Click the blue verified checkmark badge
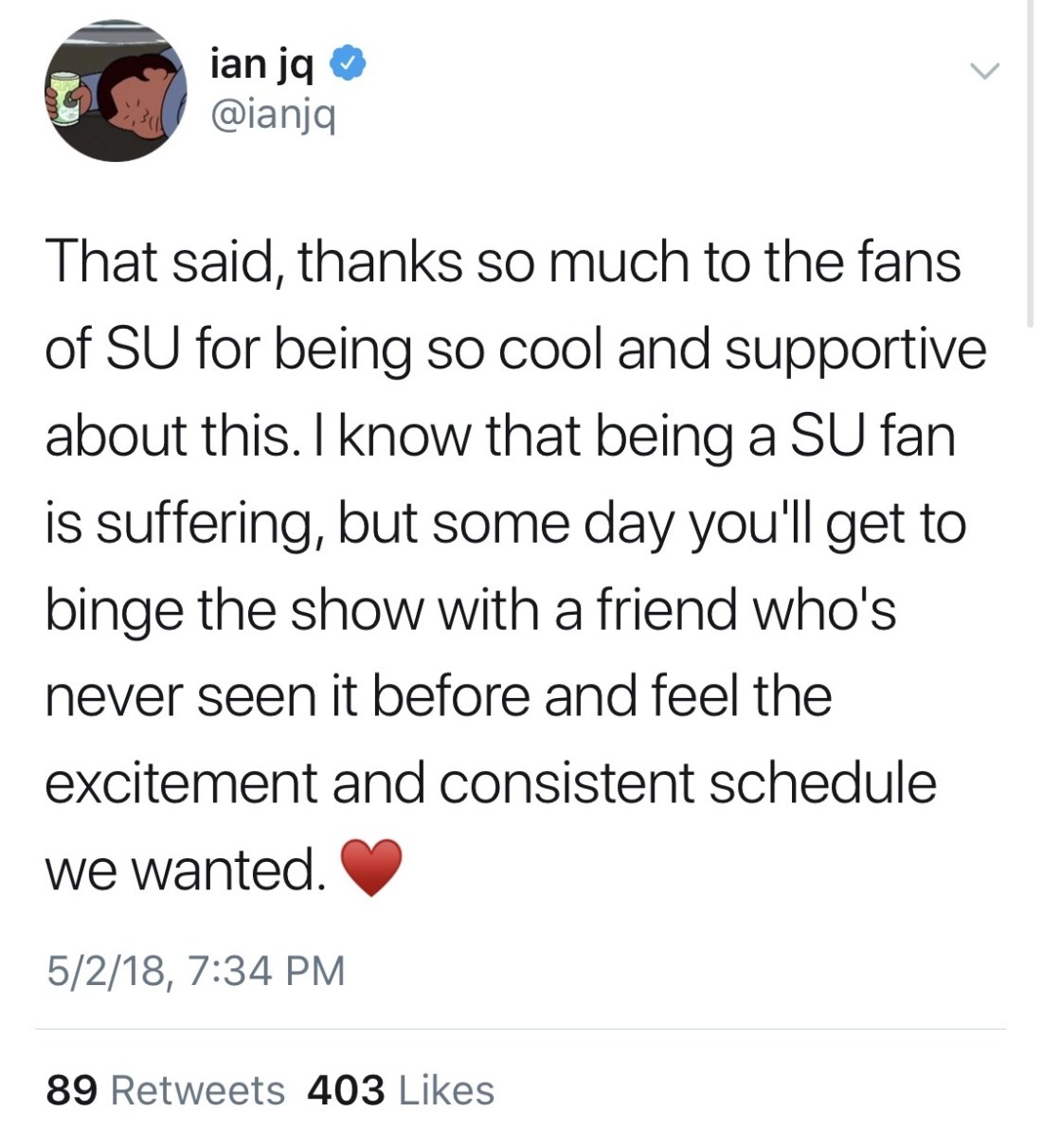This screenshot has height=1148, width=1042. click(349, 65)
